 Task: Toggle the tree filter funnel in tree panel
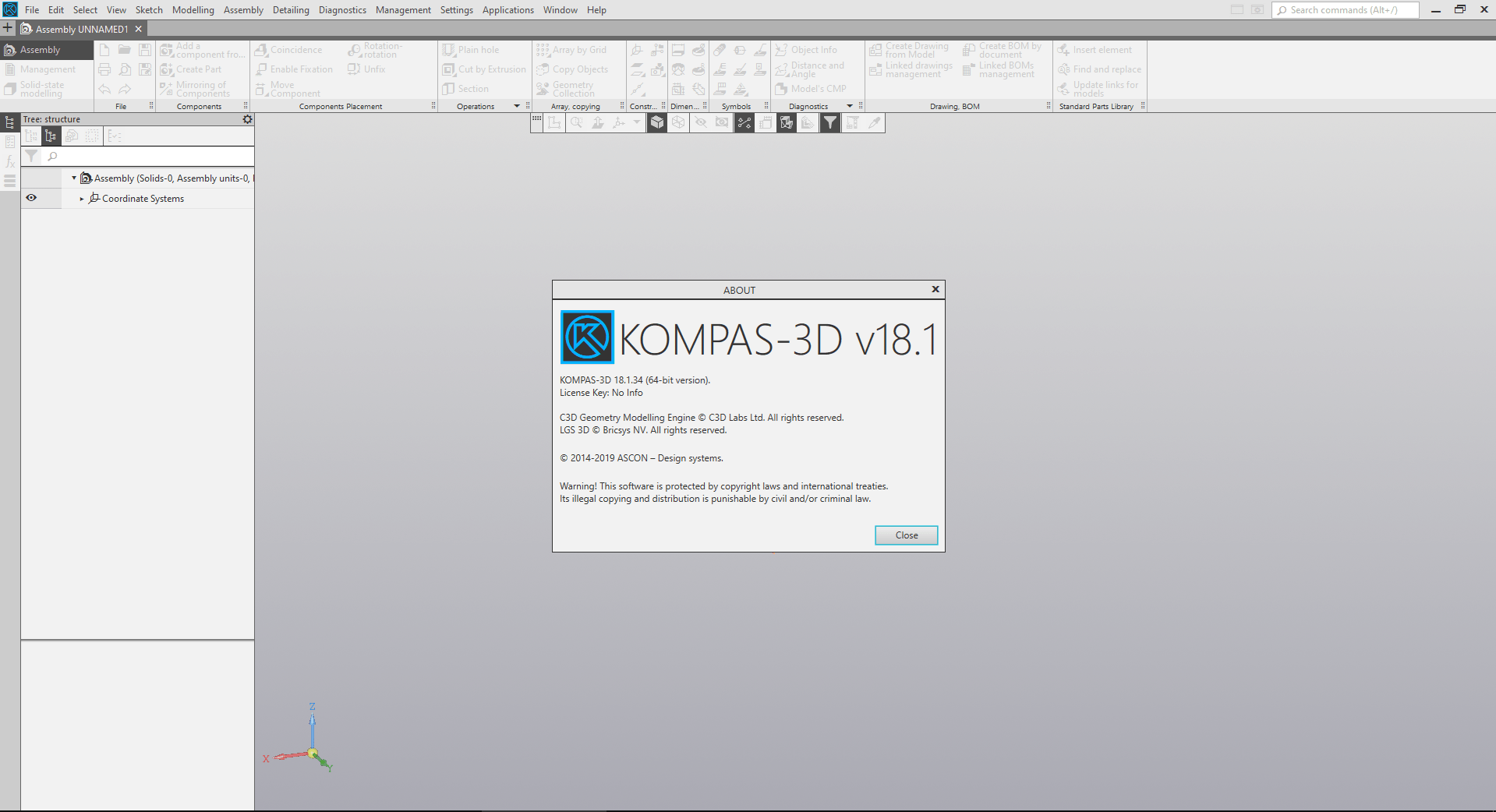coord(31,157)
